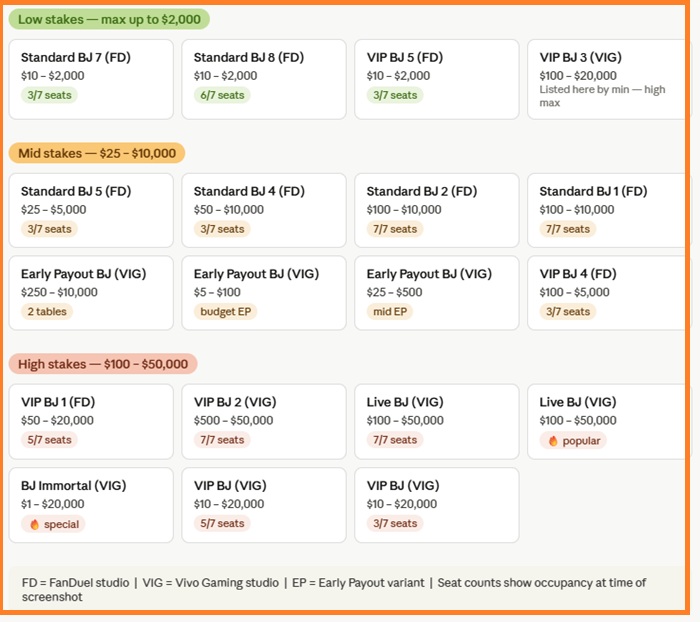
Task: Click the flame icon on the popular badge
Action: point(553,440)
